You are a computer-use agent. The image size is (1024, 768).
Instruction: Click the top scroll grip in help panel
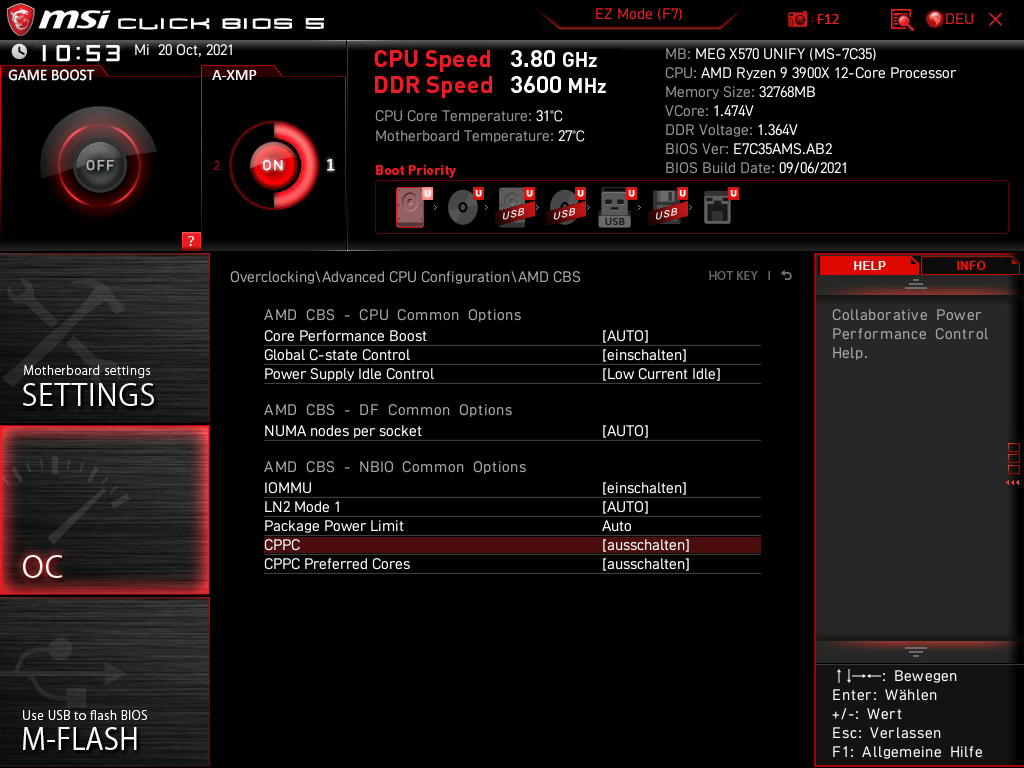click(x=916, y=283)
